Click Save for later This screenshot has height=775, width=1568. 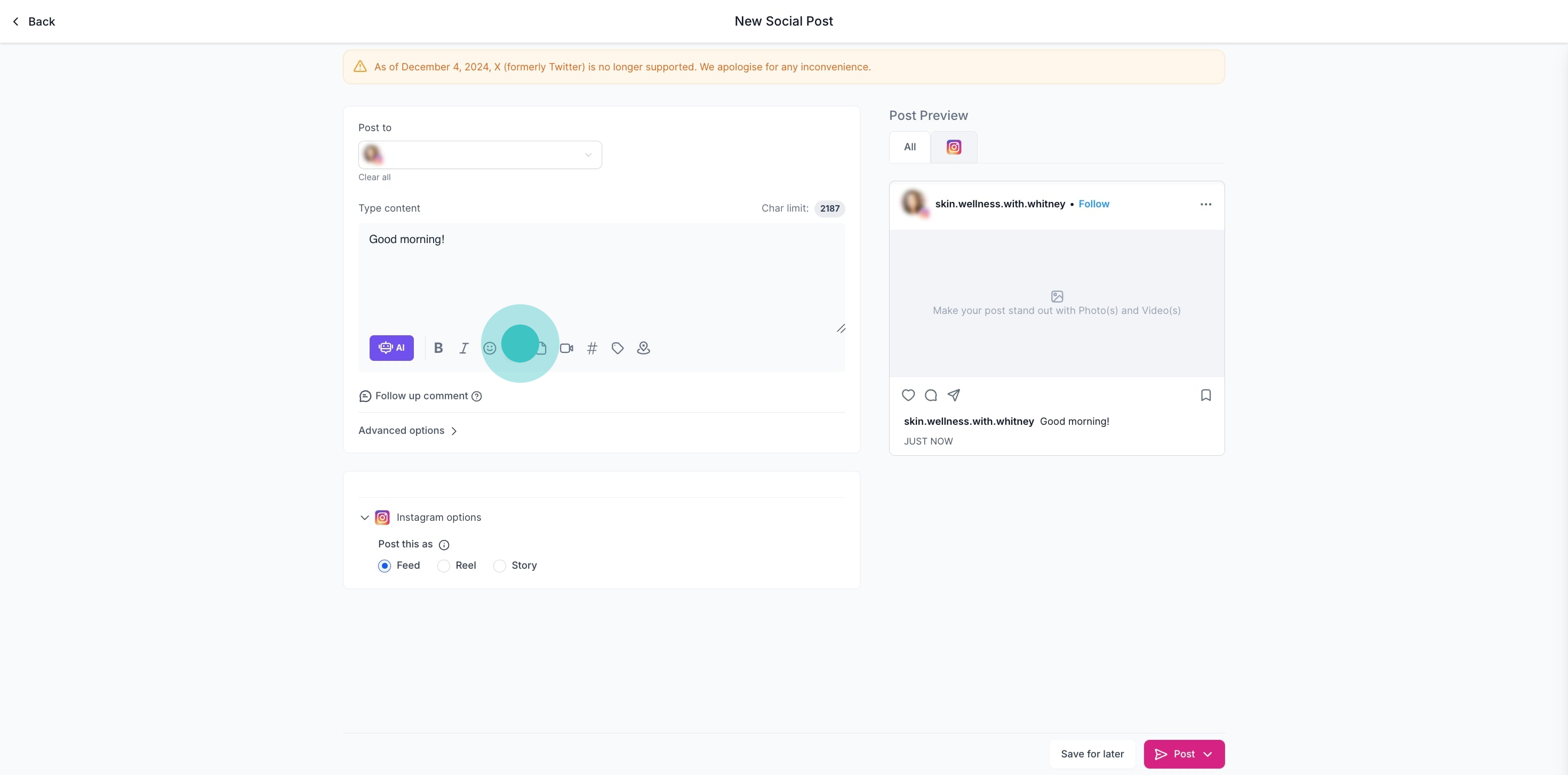(1092, 754)
